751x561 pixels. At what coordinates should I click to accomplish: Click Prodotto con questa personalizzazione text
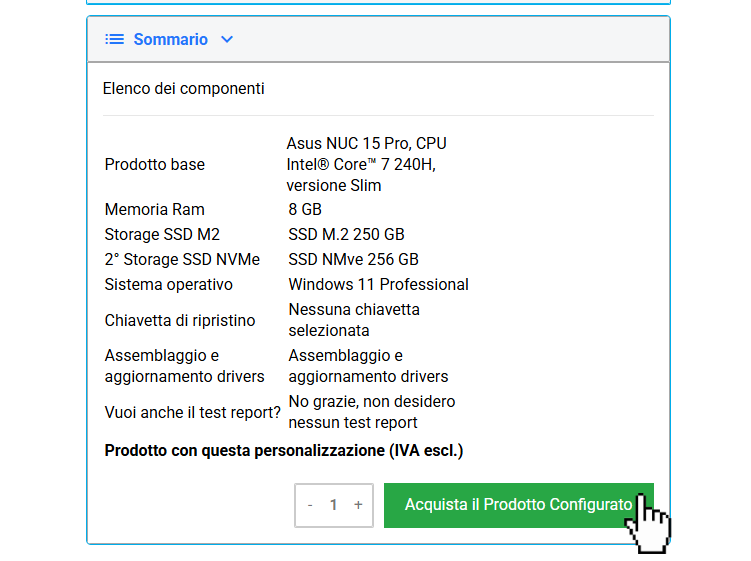284,451
